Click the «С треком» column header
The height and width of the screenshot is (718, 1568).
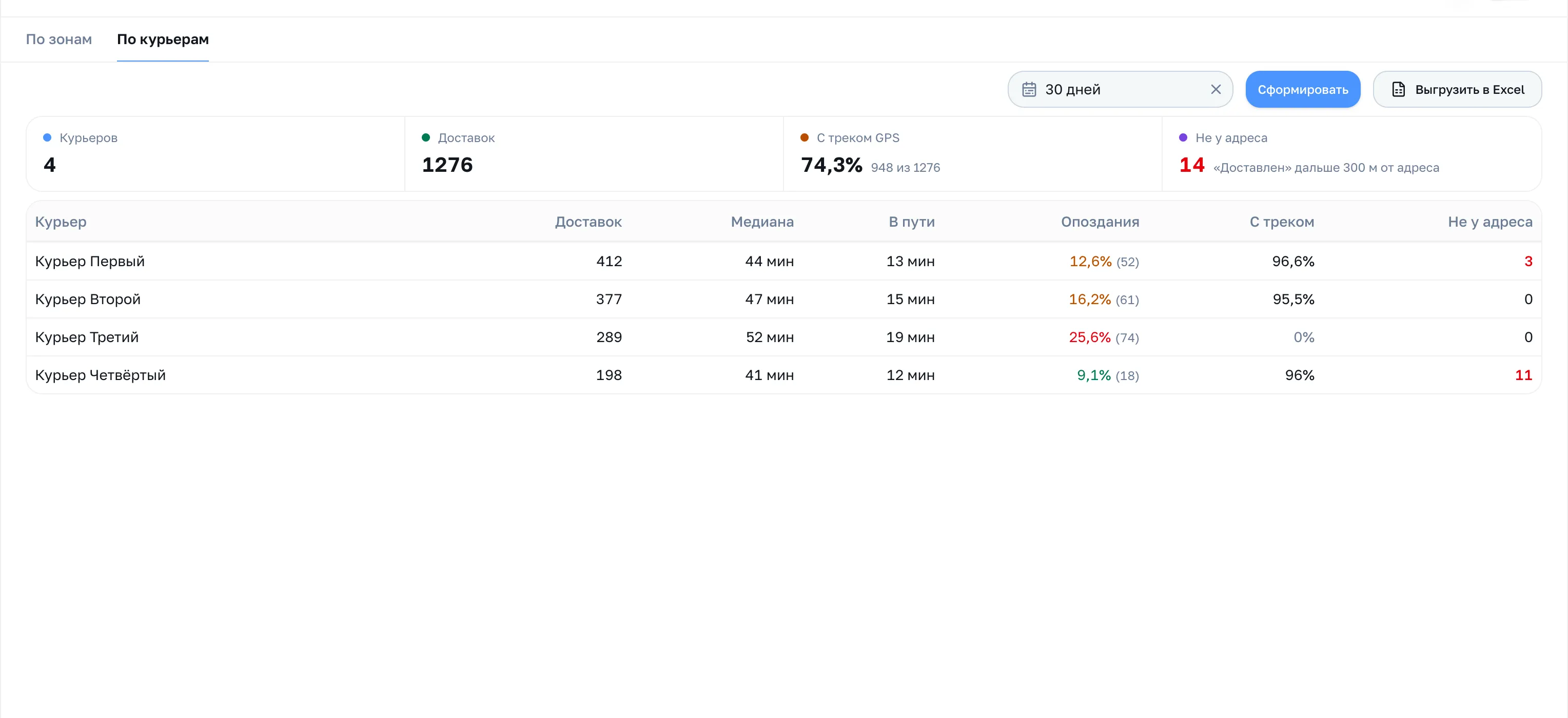pos(1282,222)
